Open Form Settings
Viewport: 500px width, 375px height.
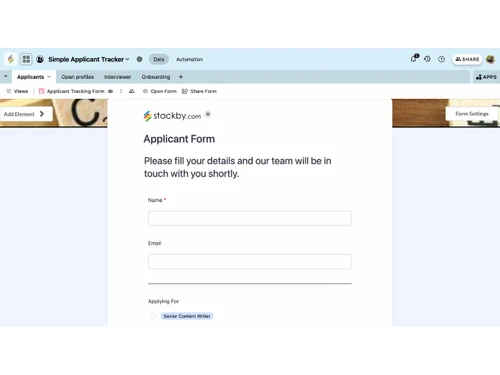pyautogui.click(x=472, y=114)
